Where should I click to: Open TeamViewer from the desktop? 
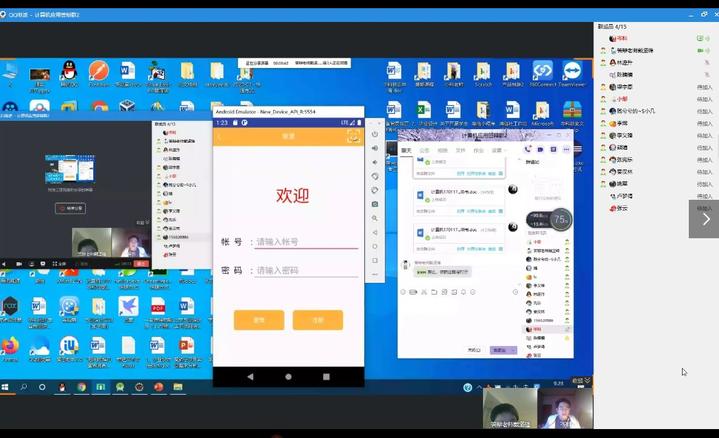pyautogui.click(x=572, y=72)
